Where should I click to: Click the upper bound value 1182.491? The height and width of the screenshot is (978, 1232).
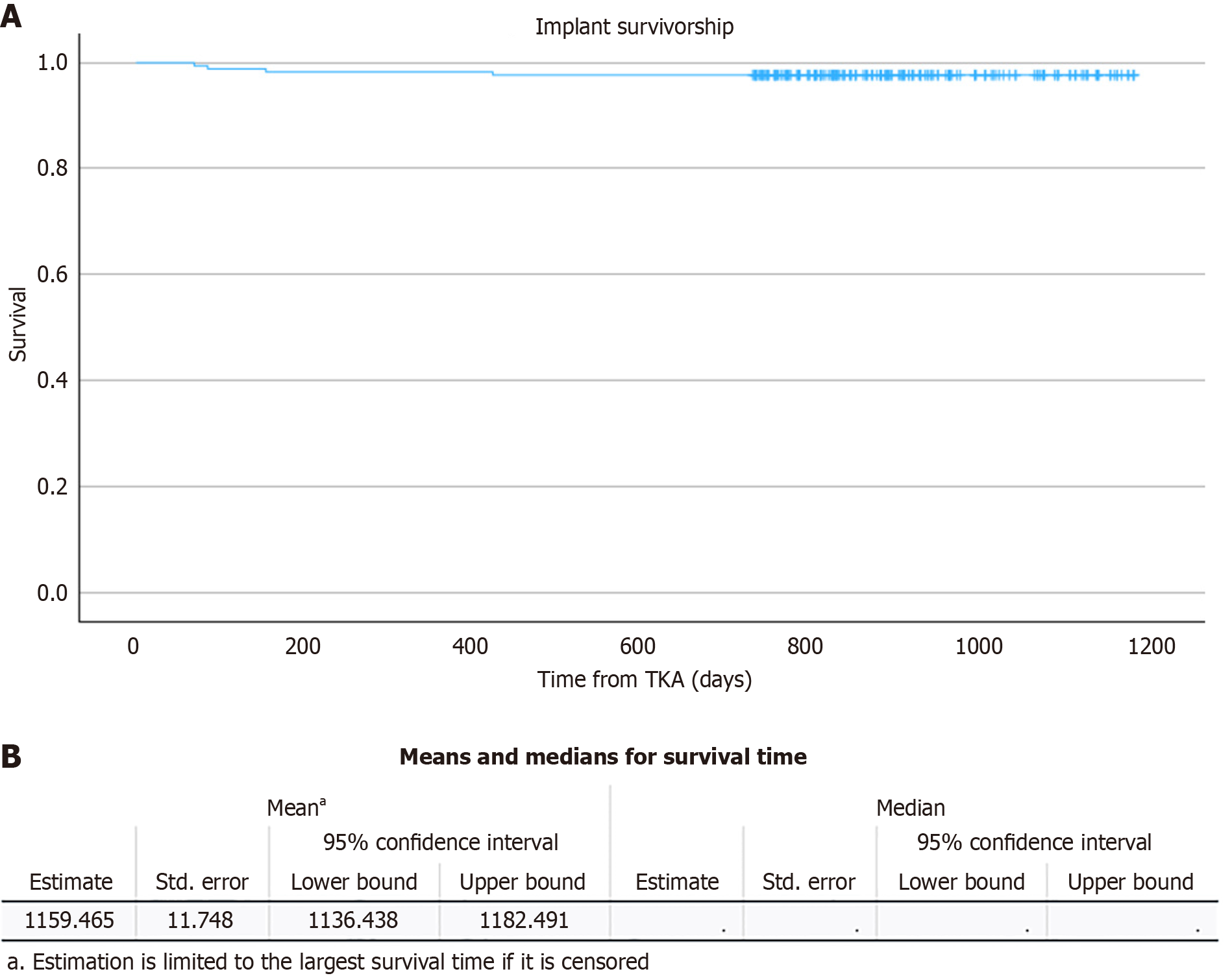click(x=523, y=920)
